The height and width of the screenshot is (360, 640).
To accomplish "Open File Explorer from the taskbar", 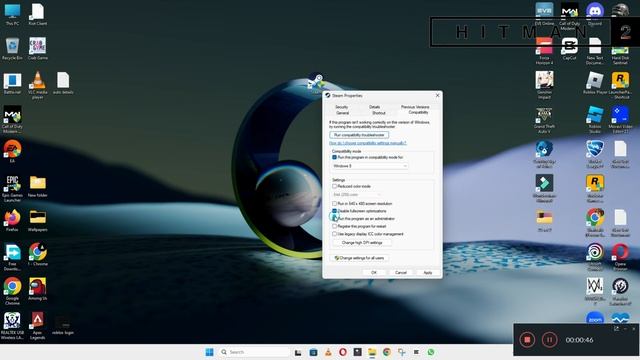I will pos(372,352).
